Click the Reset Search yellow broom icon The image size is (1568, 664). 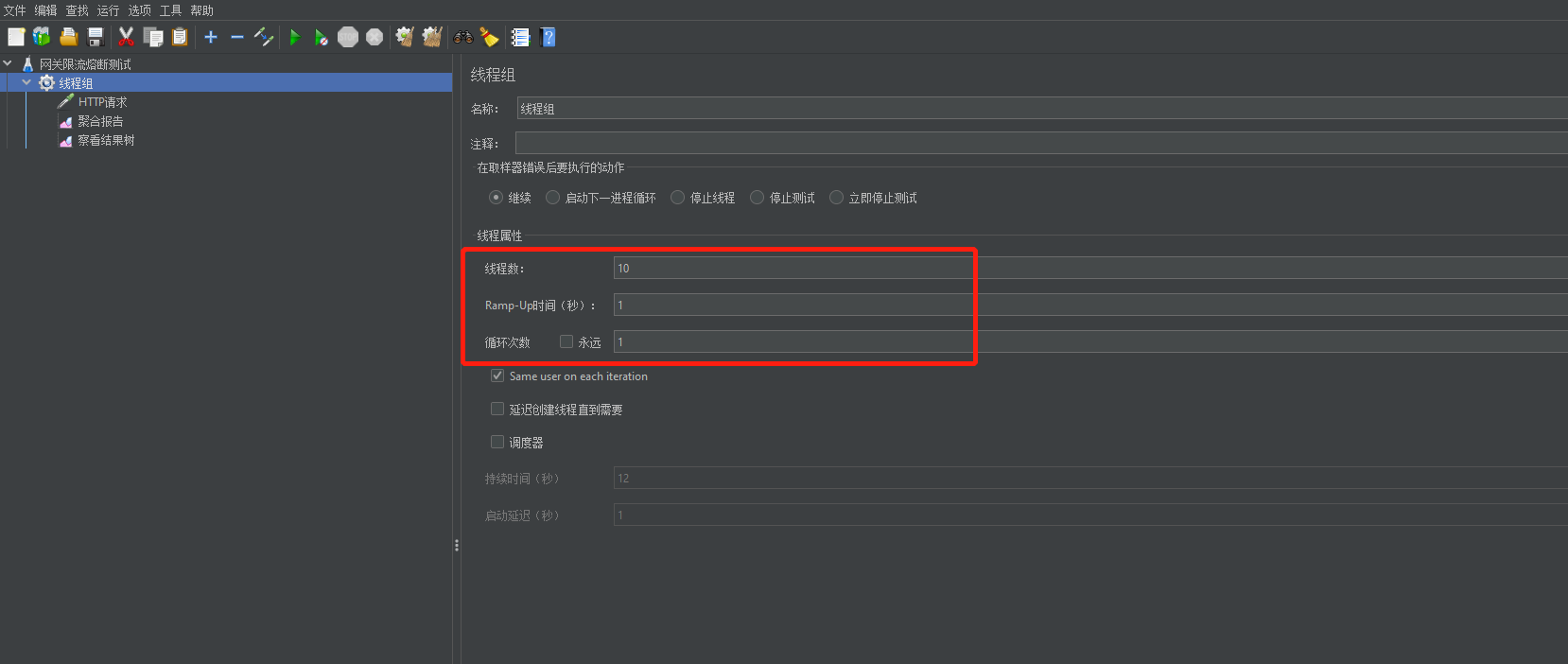point(489,37)
